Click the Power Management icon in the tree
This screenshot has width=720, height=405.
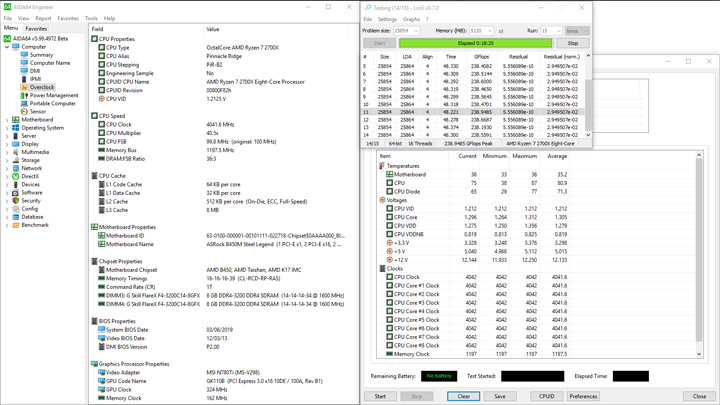[24, 96]
